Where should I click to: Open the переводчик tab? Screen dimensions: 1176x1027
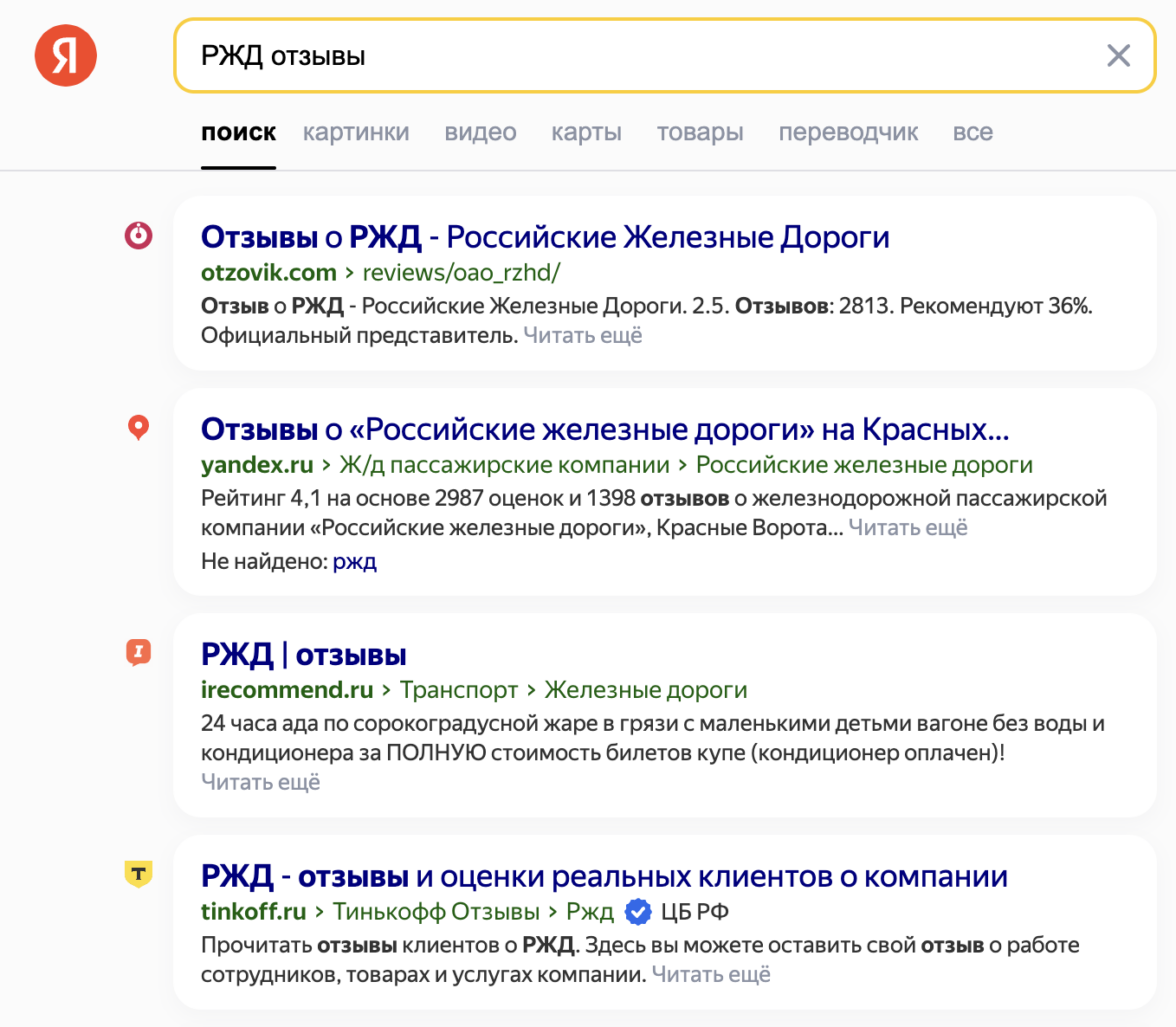pyautogui.click(x=848, y=133)
